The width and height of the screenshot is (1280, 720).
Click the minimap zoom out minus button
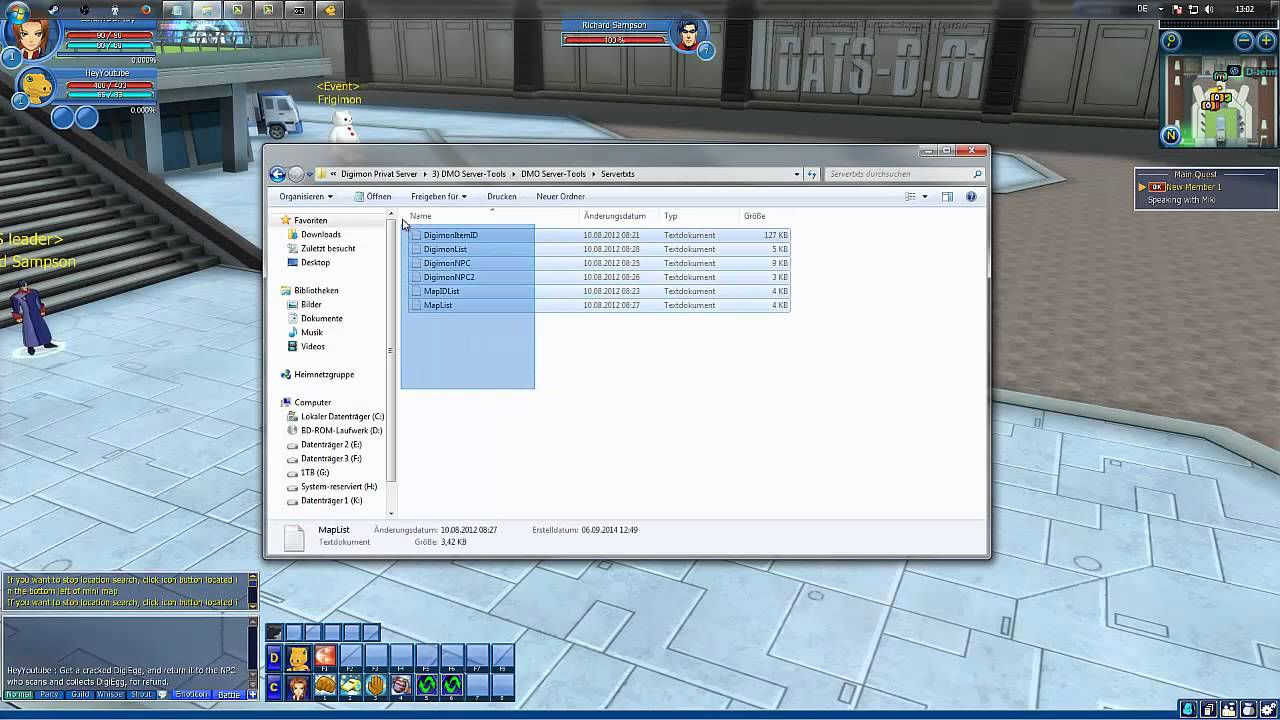pos(1244,41)
